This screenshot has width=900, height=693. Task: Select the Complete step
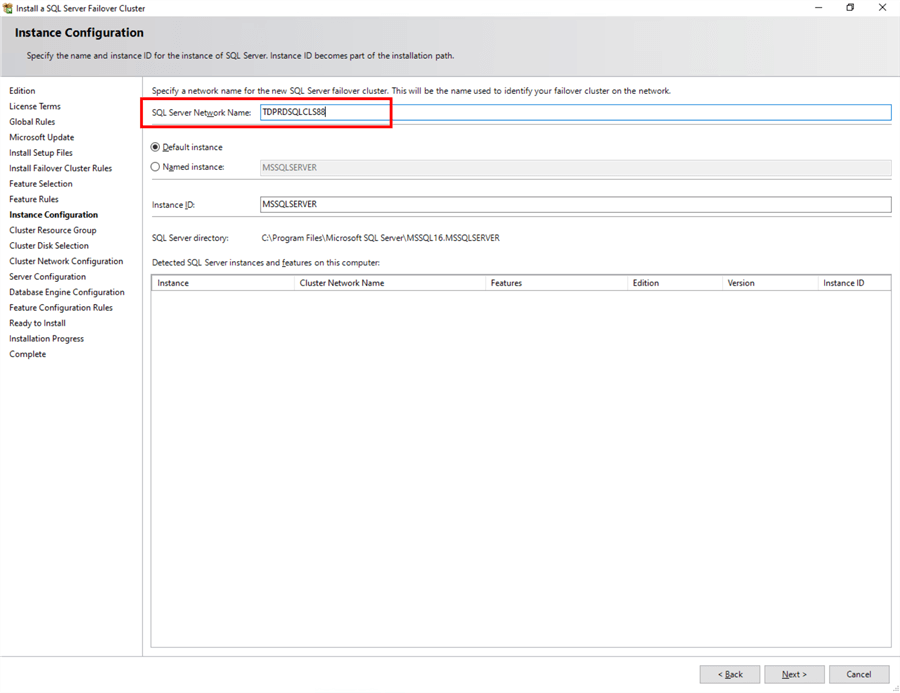pos(28,354)
